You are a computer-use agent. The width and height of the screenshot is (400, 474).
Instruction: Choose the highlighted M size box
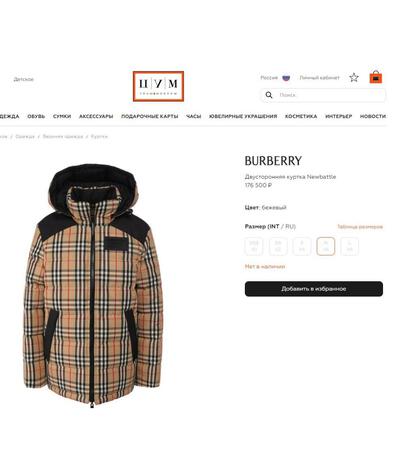click(326, 246)
